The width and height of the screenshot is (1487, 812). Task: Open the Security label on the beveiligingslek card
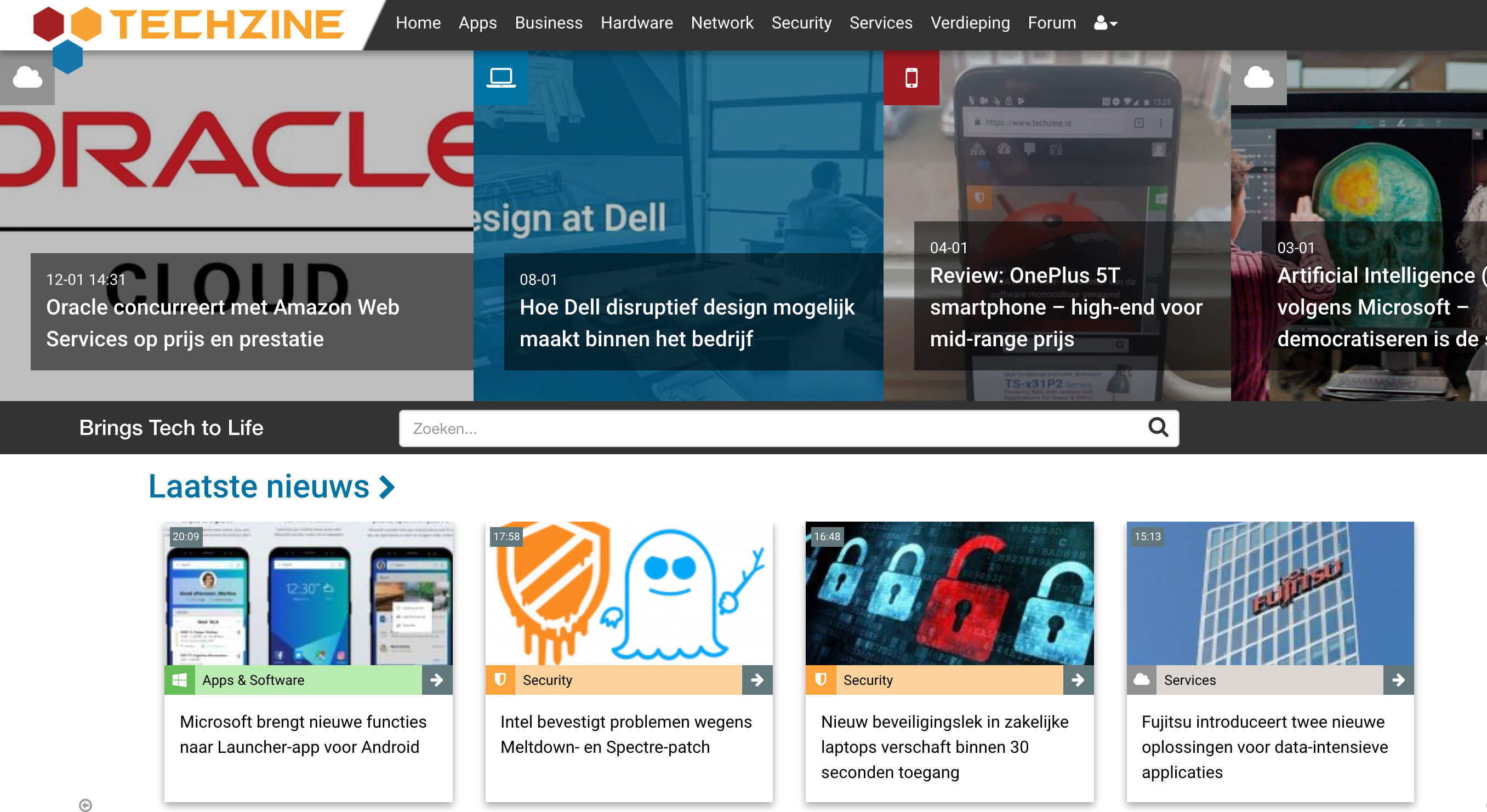click(868, 680)
